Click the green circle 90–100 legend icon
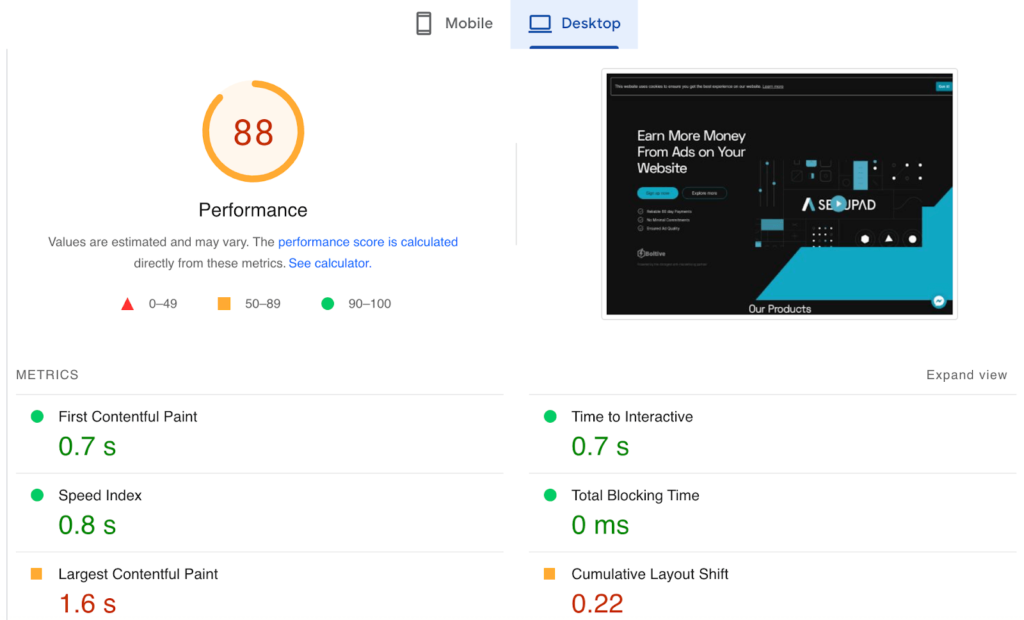Image resolution: width=1024 pixels, height=620 pixels. [327, 304]
